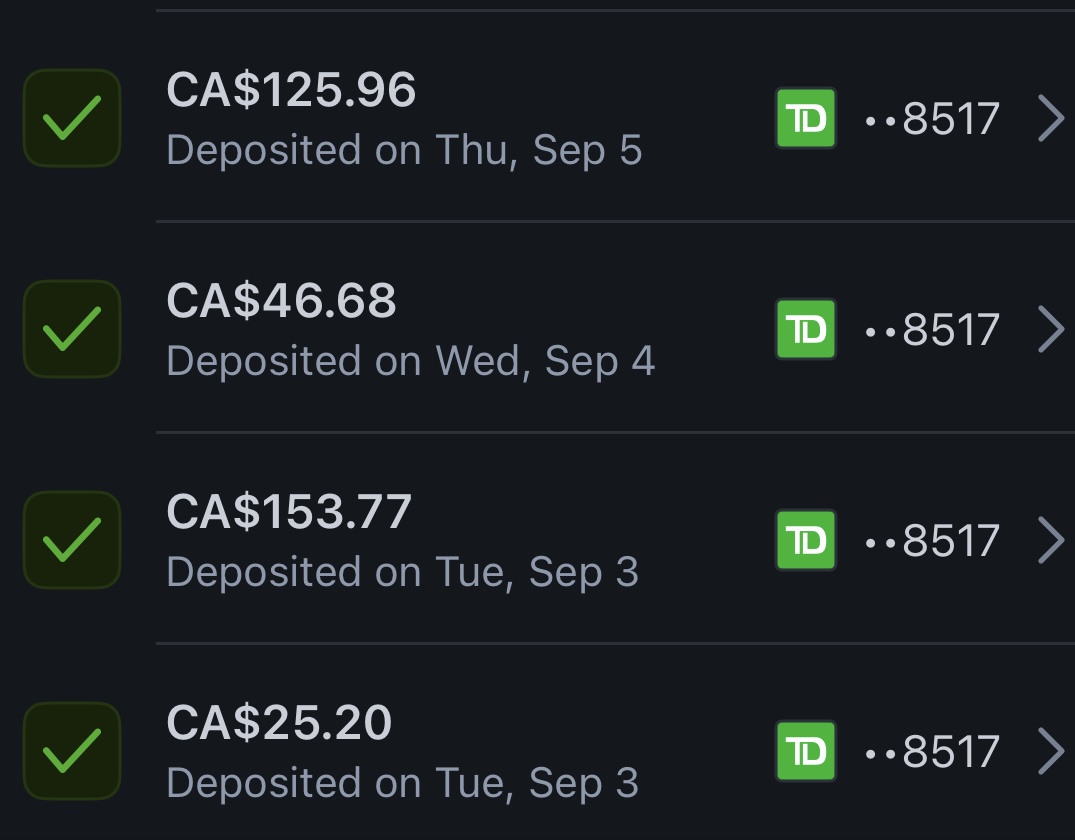Viewport: 1075px width, 840px height.
Task: Toggle the green checkmark for CA$125.96 deposit
Action: [72, 118]
